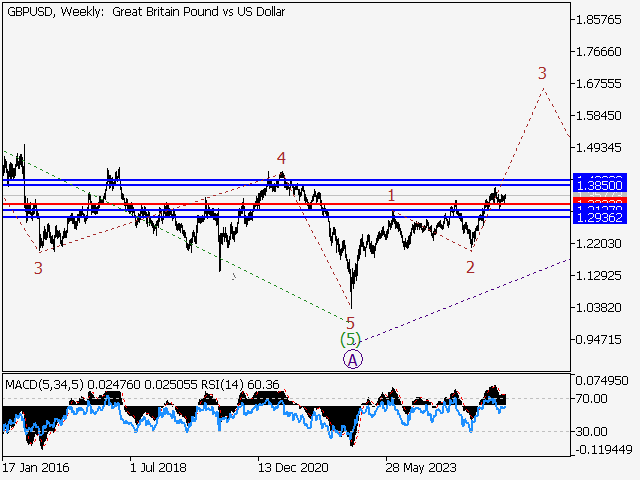This screenshot has height=480, width=640.
Task: Click the projected wave 3 label at top right
Action: pos(542,73)
